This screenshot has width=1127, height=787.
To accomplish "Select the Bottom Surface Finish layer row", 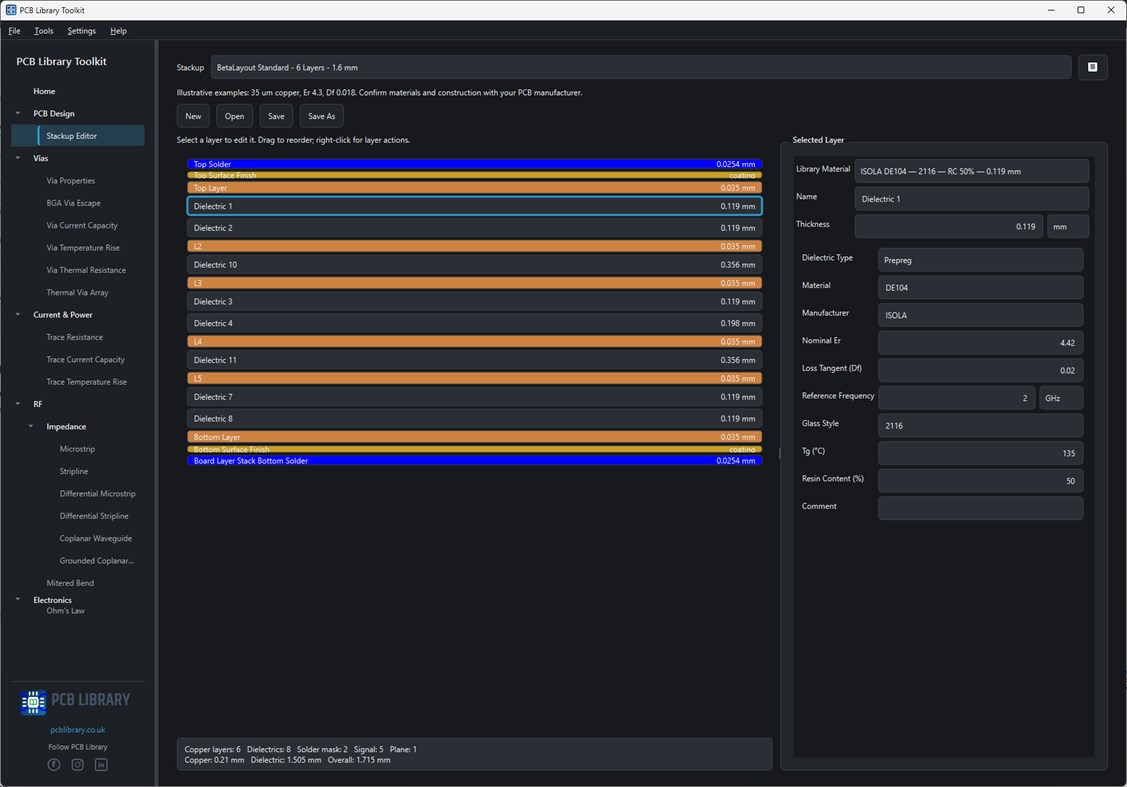I will 474,449.
